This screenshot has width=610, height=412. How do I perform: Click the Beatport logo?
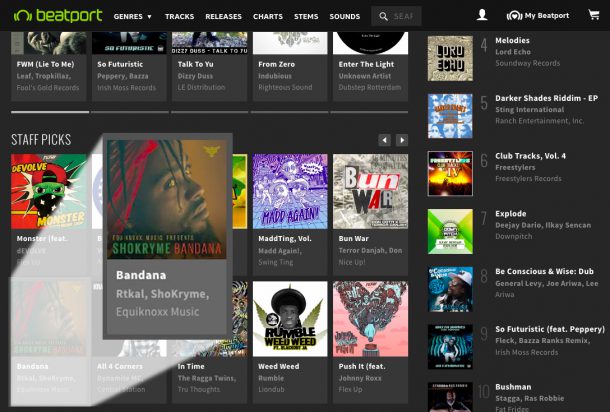pos(58,16)
